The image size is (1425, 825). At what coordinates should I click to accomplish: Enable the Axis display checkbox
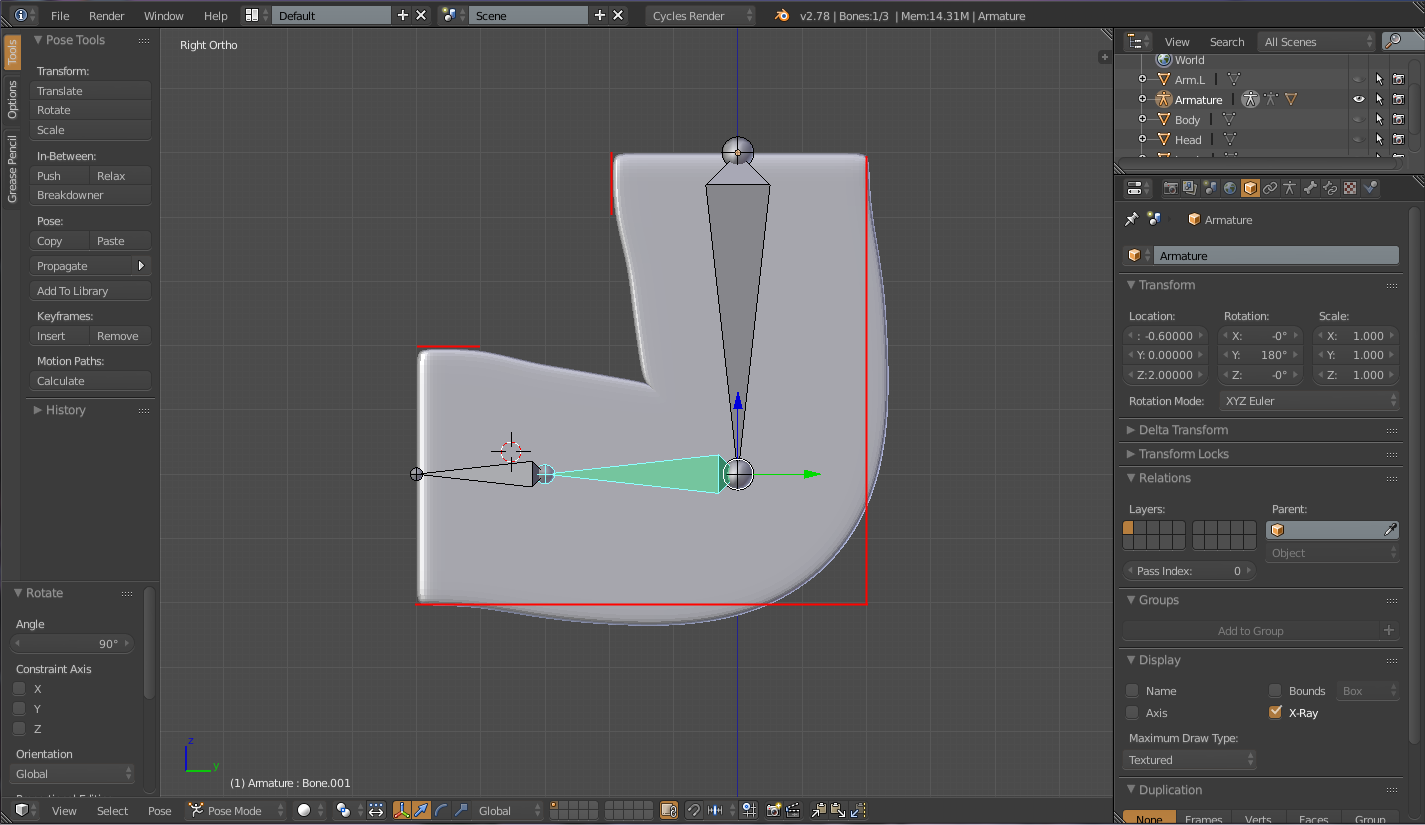pyautogui.click(x=1132, y=713)
